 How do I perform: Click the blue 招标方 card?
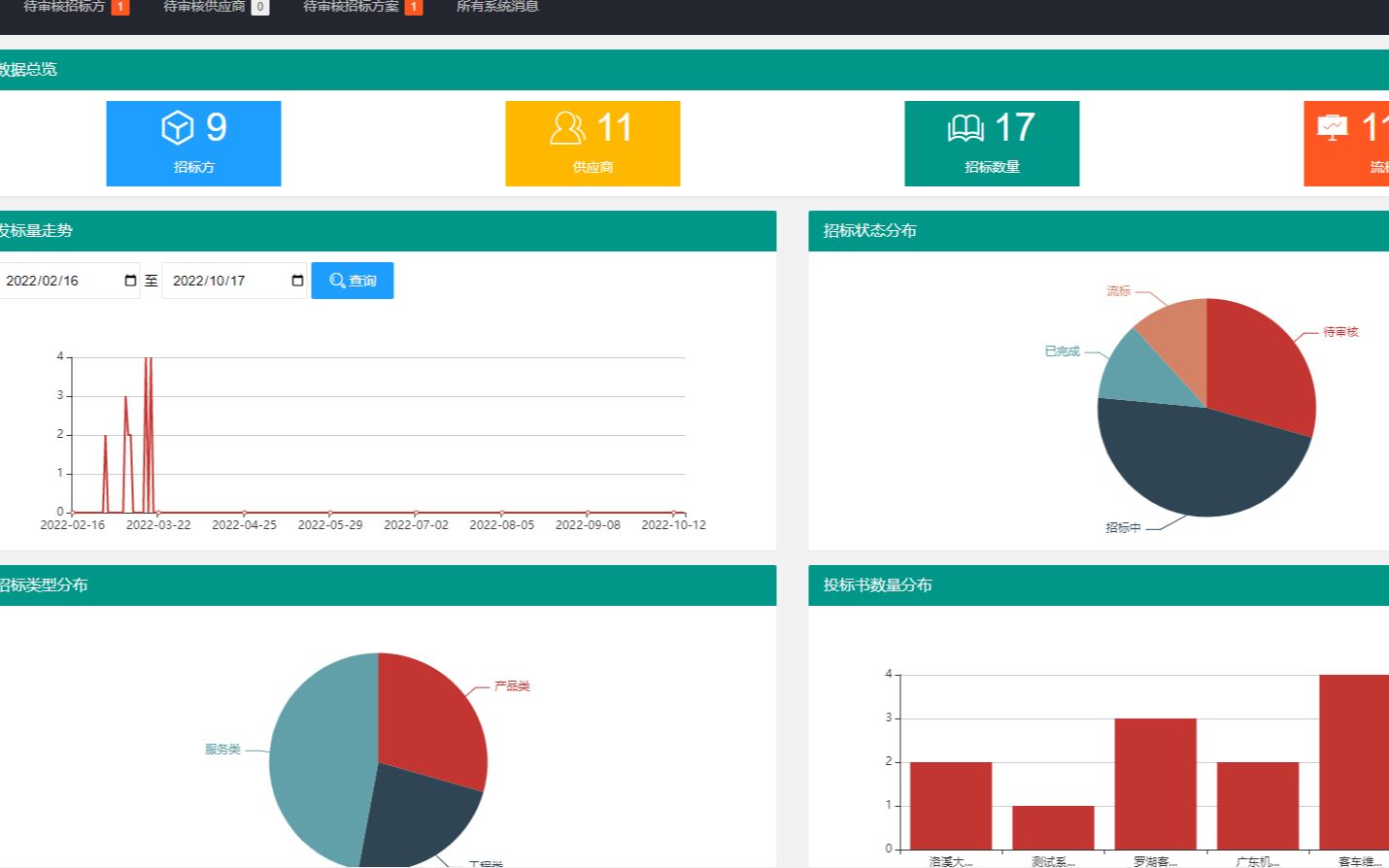[x=193, y=144]
